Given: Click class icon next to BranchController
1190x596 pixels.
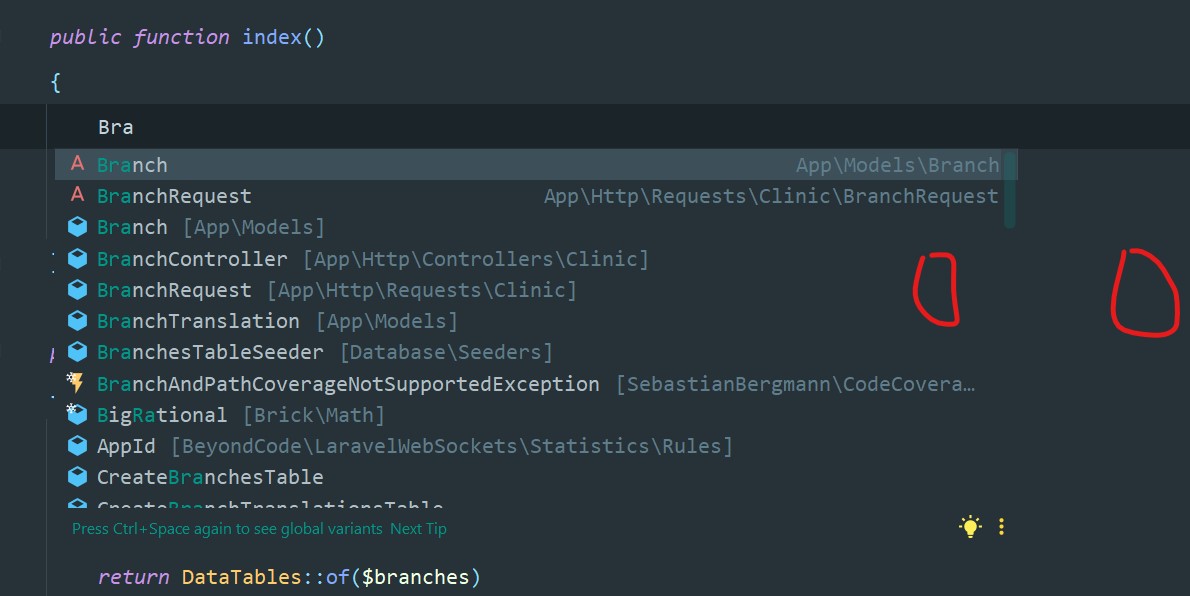Looking at the screenshot, I should click(77, 258).
